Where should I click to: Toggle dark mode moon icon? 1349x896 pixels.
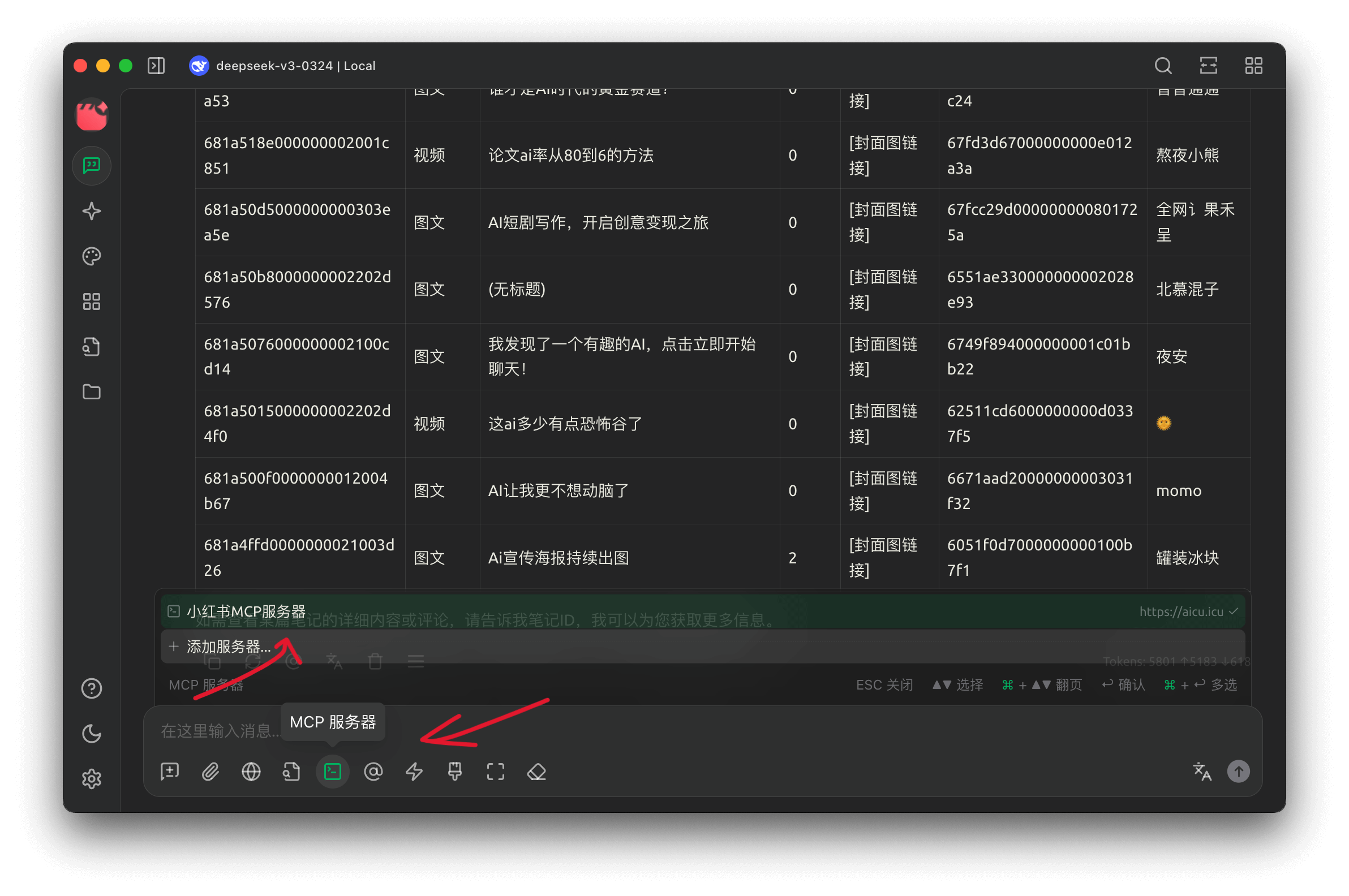click(92, 734)
